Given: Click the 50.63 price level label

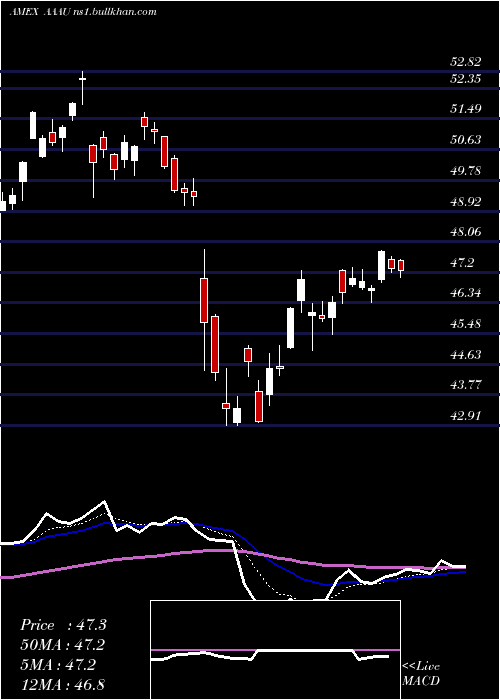Looking at the screenshot, I should click(x=465, y=140).
